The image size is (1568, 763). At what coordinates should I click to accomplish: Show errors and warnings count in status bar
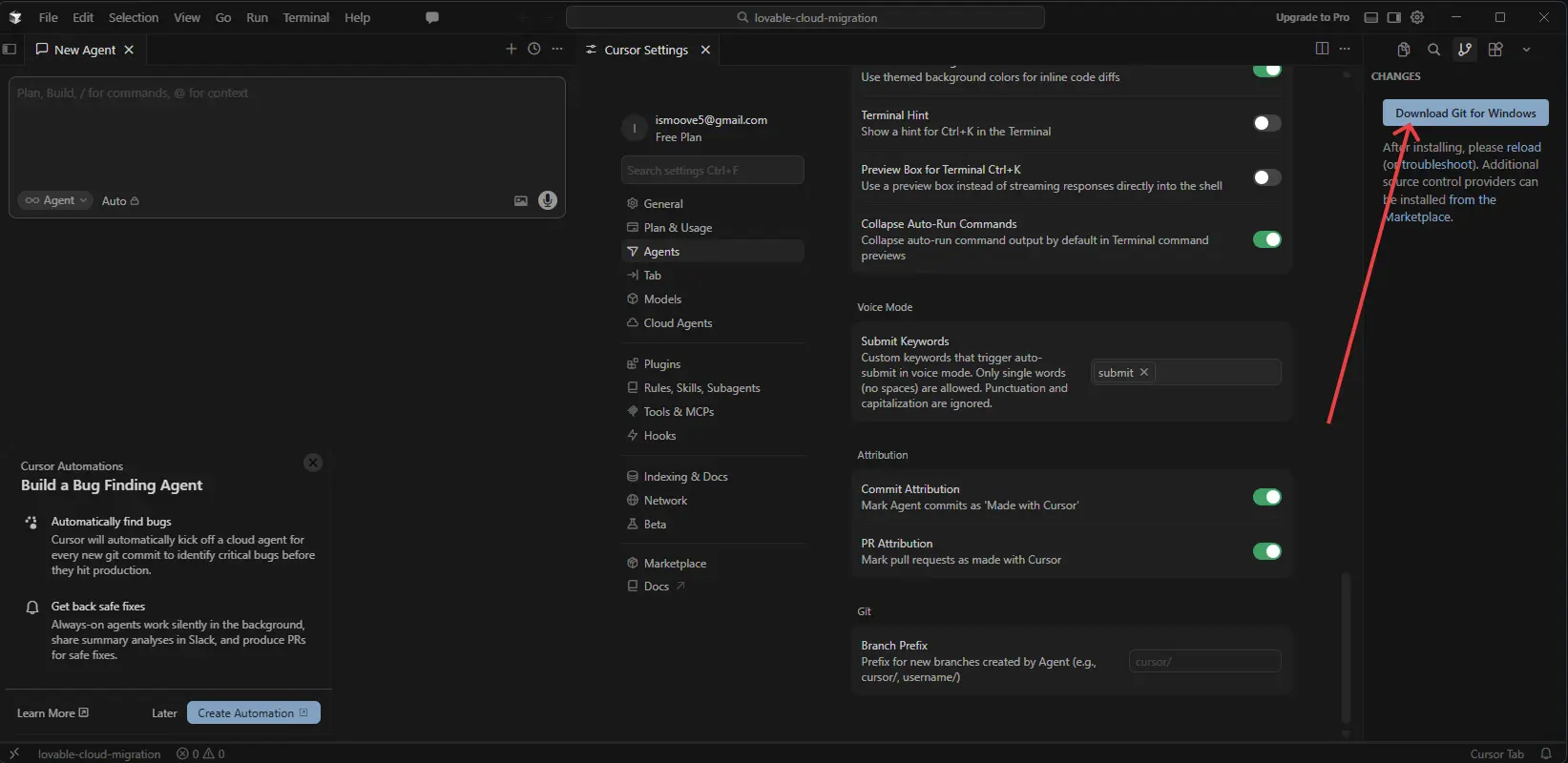tap(200, 753)
